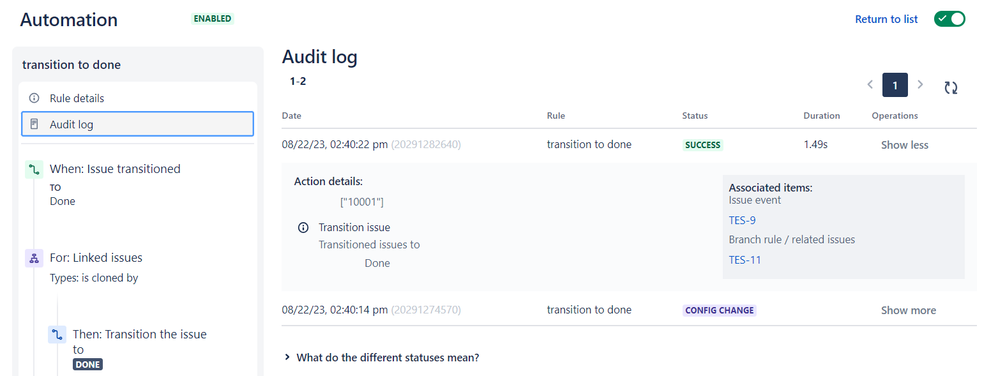Click info icon beside Transition issue
Image resolution: width=998 pixels, height=376 pixels.
(x=304, y=228)
